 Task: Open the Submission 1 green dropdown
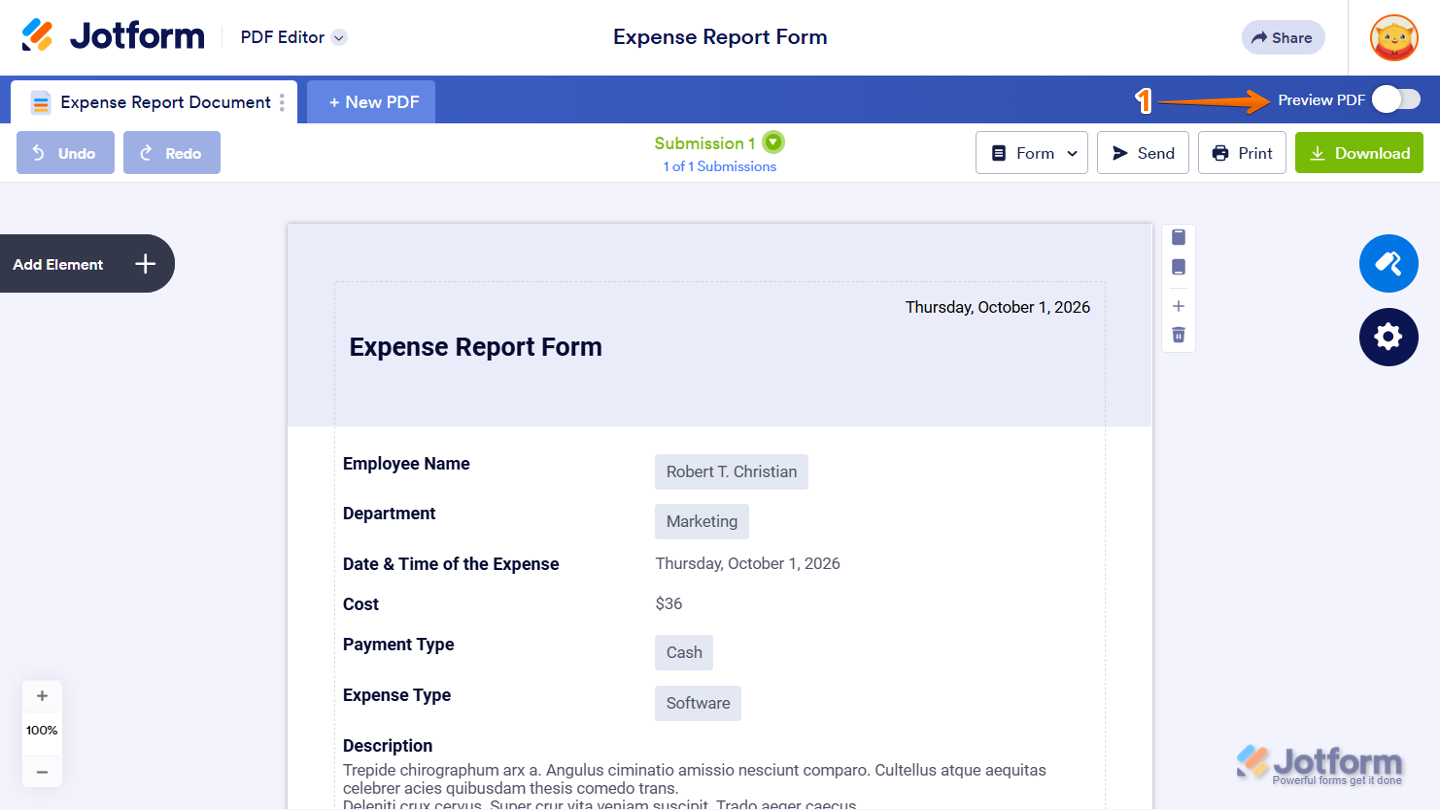pos(773,143)
